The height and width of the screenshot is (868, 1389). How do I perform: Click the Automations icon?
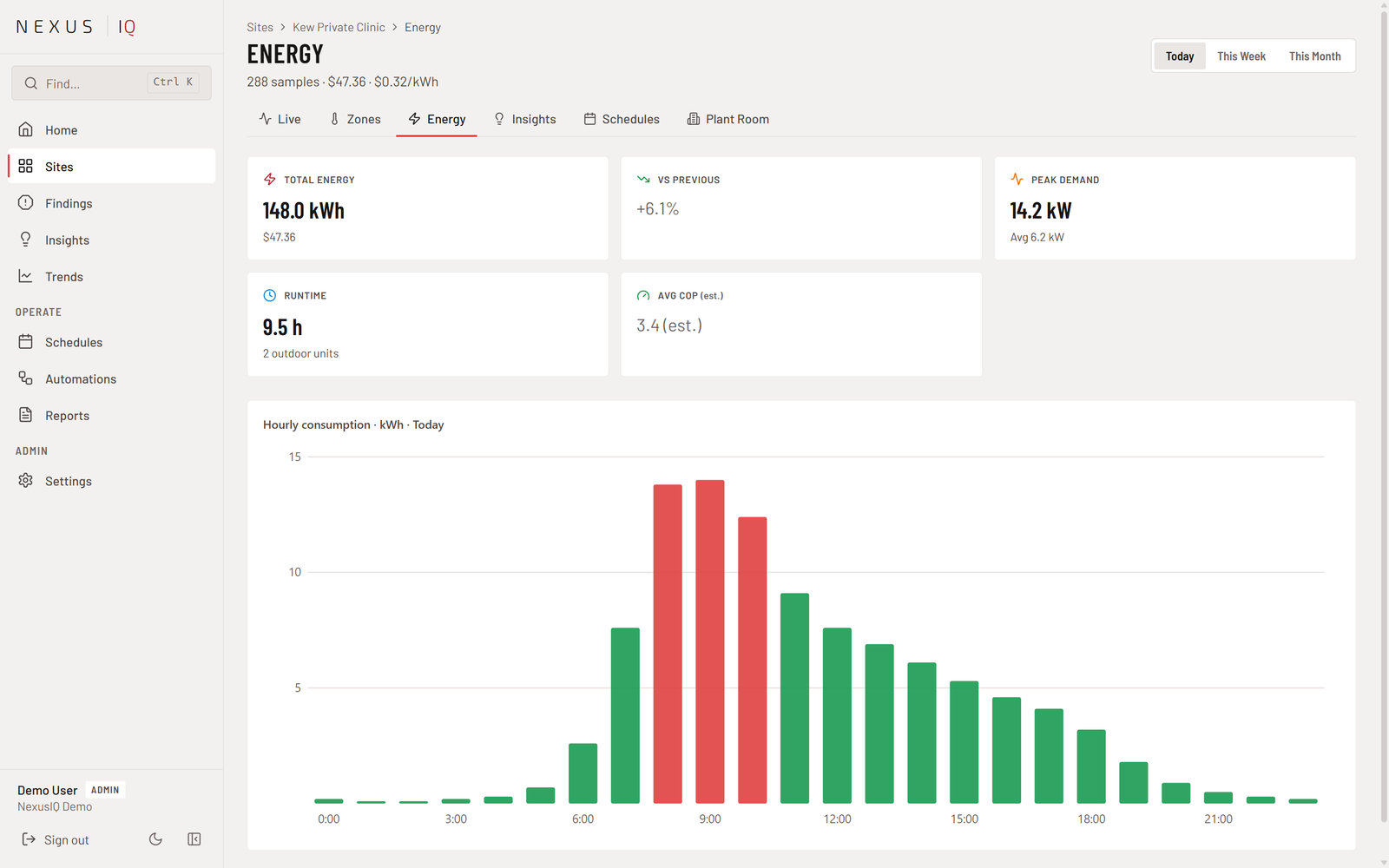(x=26, y=378)
